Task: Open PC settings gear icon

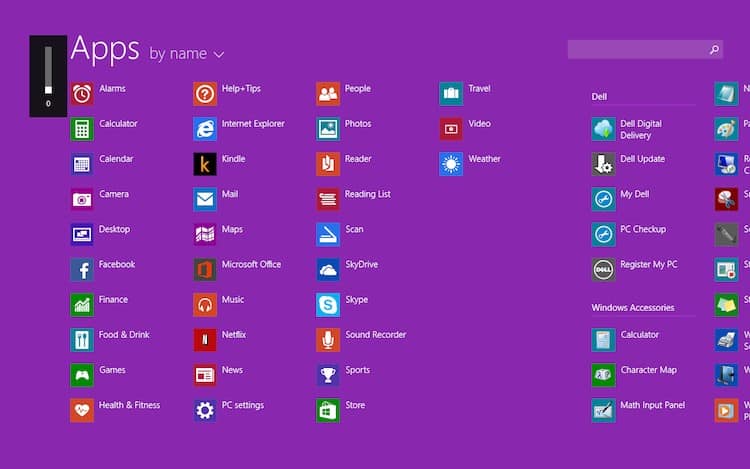Action: pyautogui.click(x=205, y=410)
